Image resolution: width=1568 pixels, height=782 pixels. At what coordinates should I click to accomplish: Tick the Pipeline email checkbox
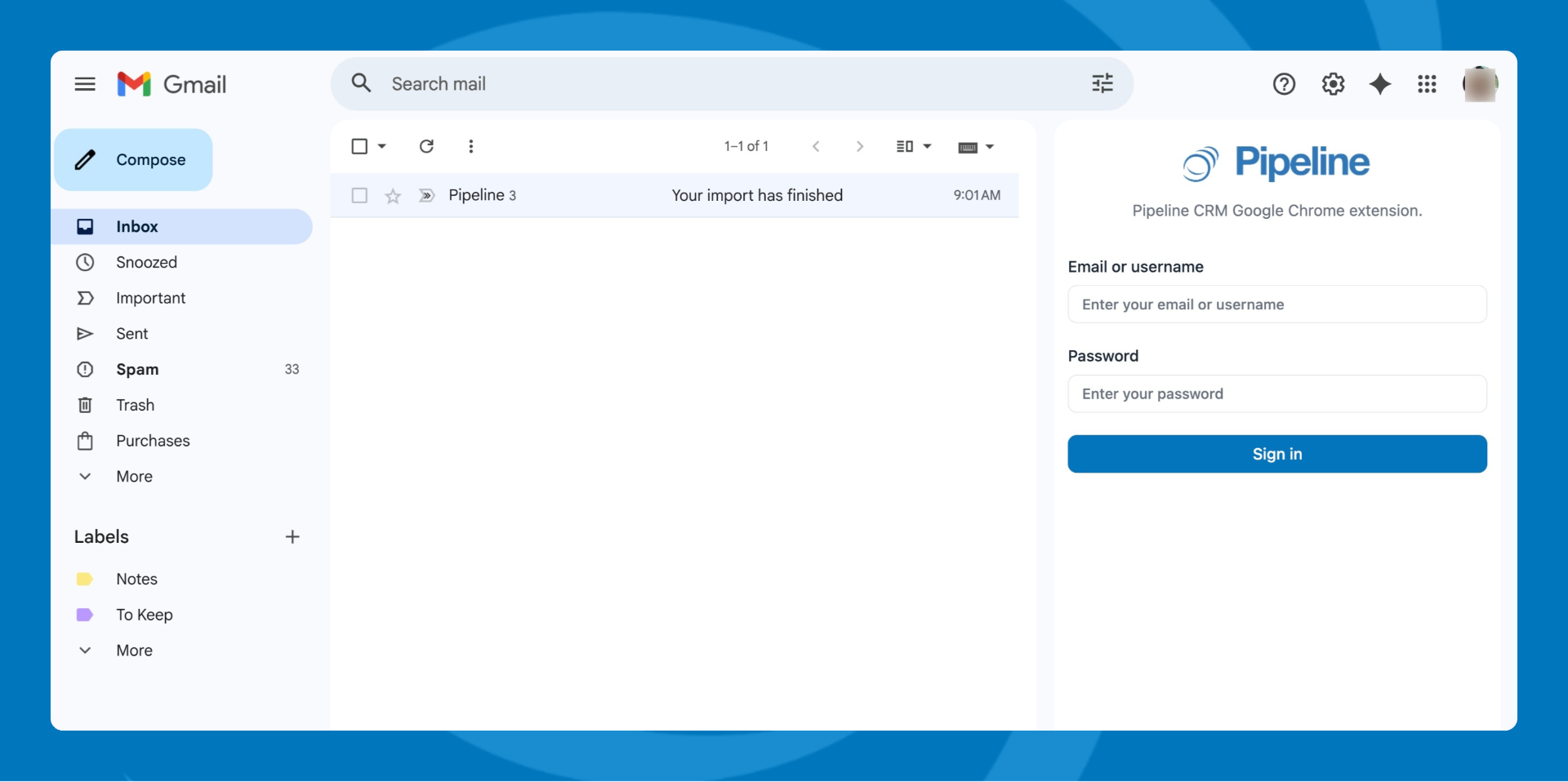[359, 196]
